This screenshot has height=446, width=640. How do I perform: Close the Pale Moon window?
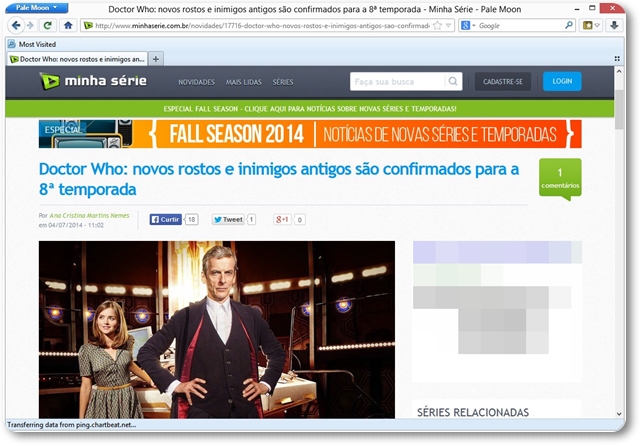tap(612, 8)
